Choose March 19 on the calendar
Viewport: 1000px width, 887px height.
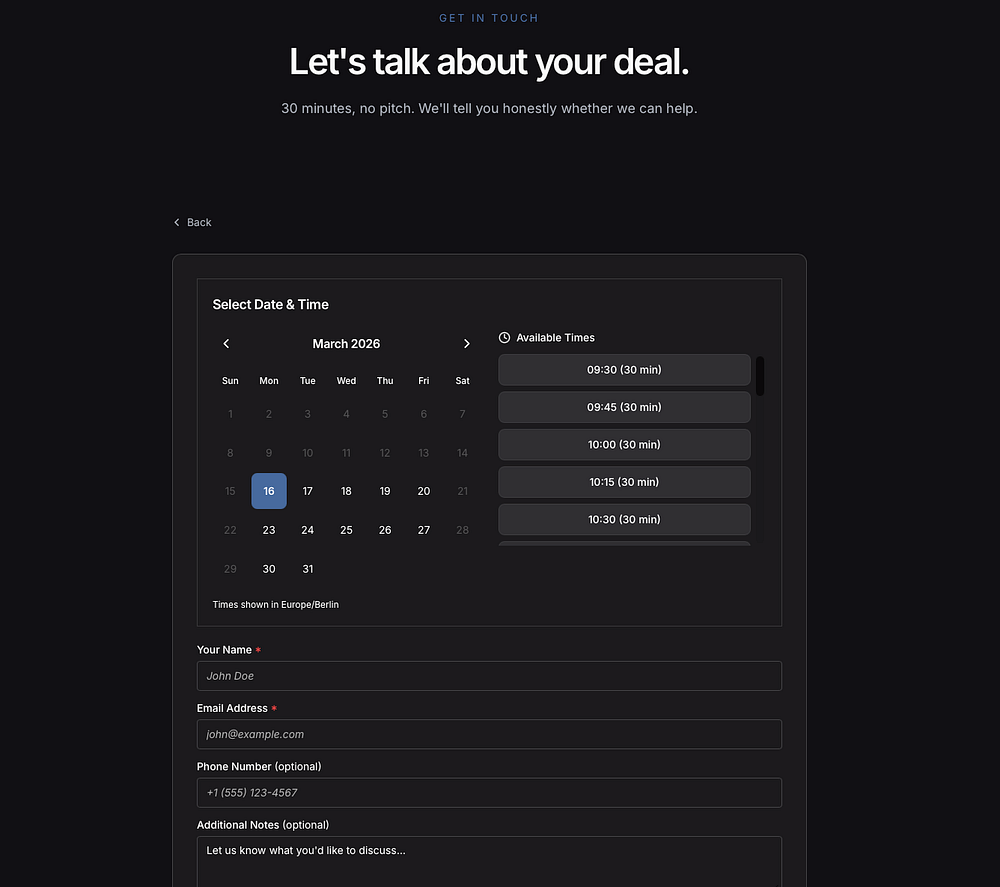click(385, 491)
